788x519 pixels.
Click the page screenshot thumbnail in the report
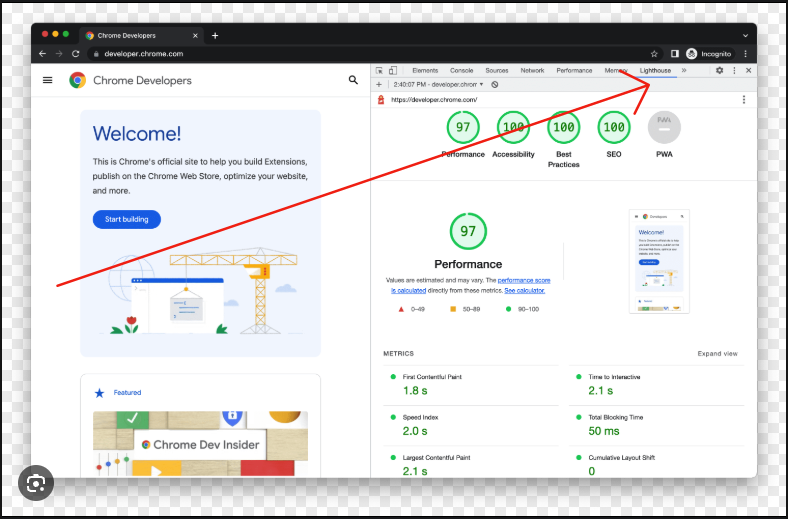(659, 261)
